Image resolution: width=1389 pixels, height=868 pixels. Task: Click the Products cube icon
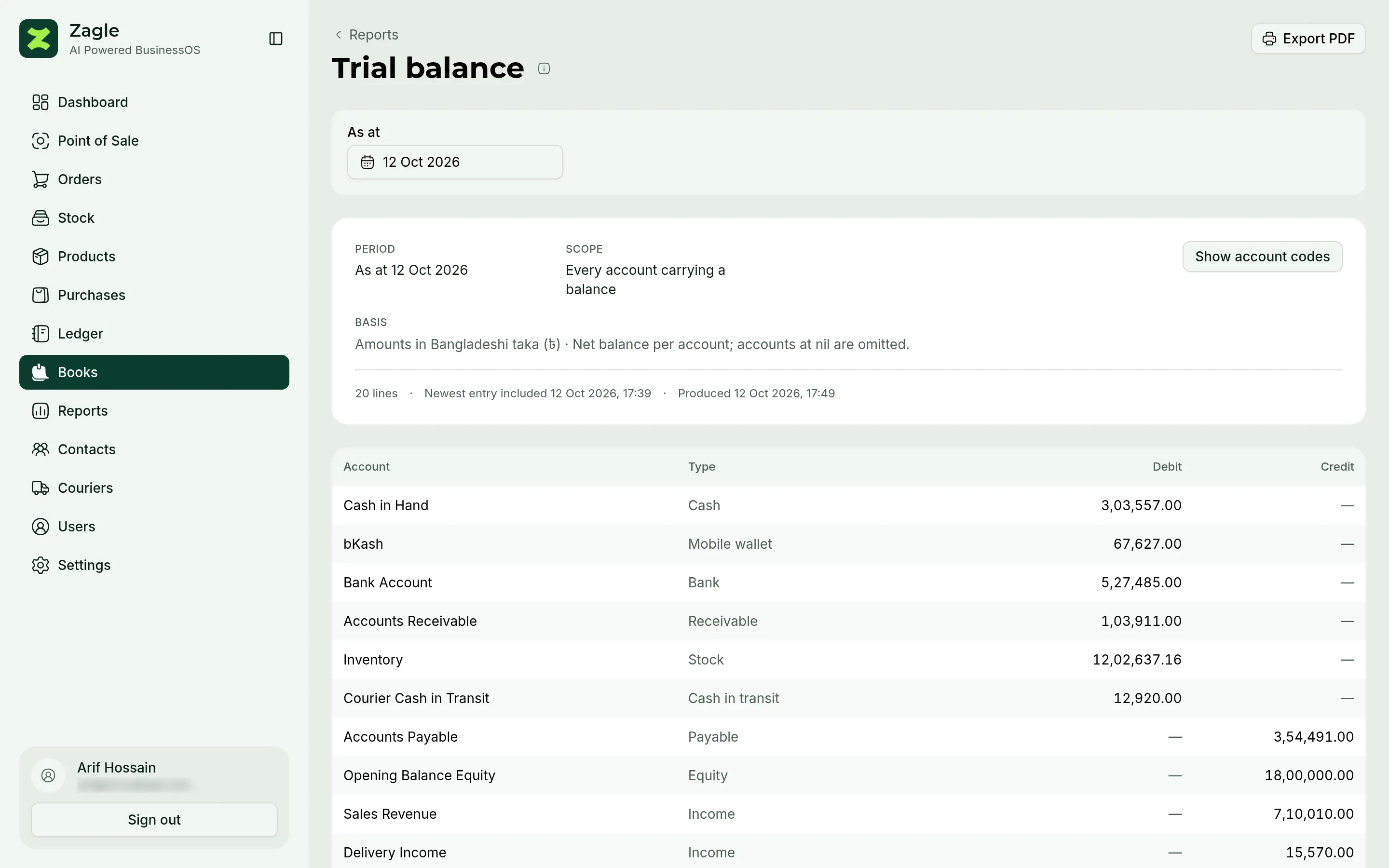point(40,256)
